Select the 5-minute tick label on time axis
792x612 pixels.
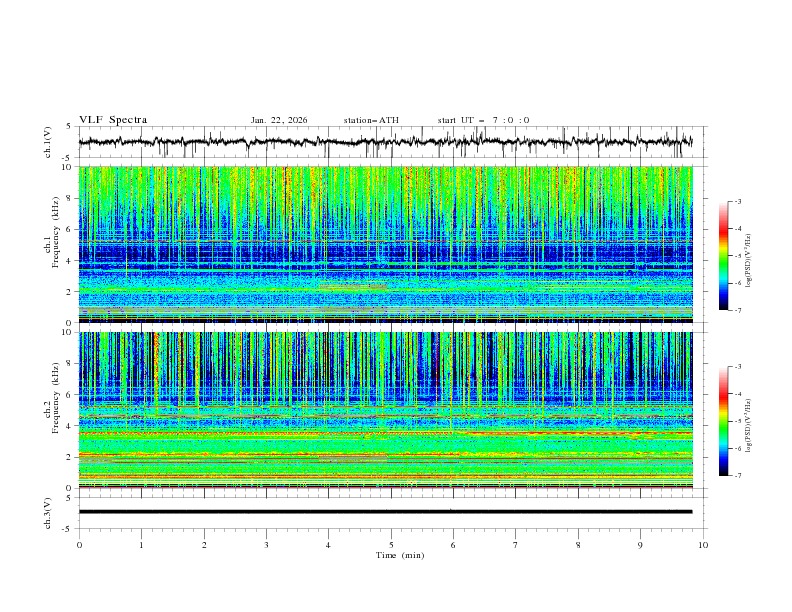pyautogui.click(x=391, y=544)
